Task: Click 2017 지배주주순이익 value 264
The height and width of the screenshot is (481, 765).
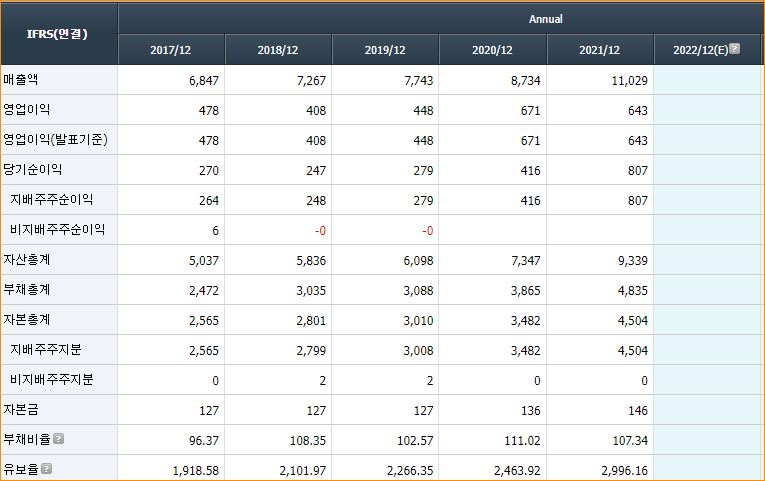Action: (209, 200)
